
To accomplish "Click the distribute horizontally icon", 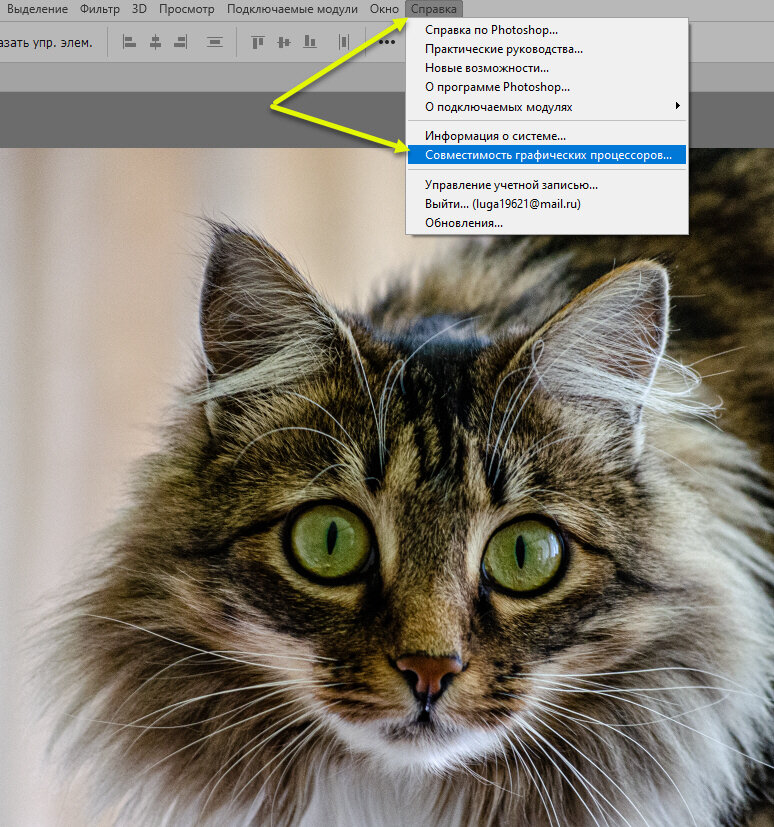I will click(344, 42).
